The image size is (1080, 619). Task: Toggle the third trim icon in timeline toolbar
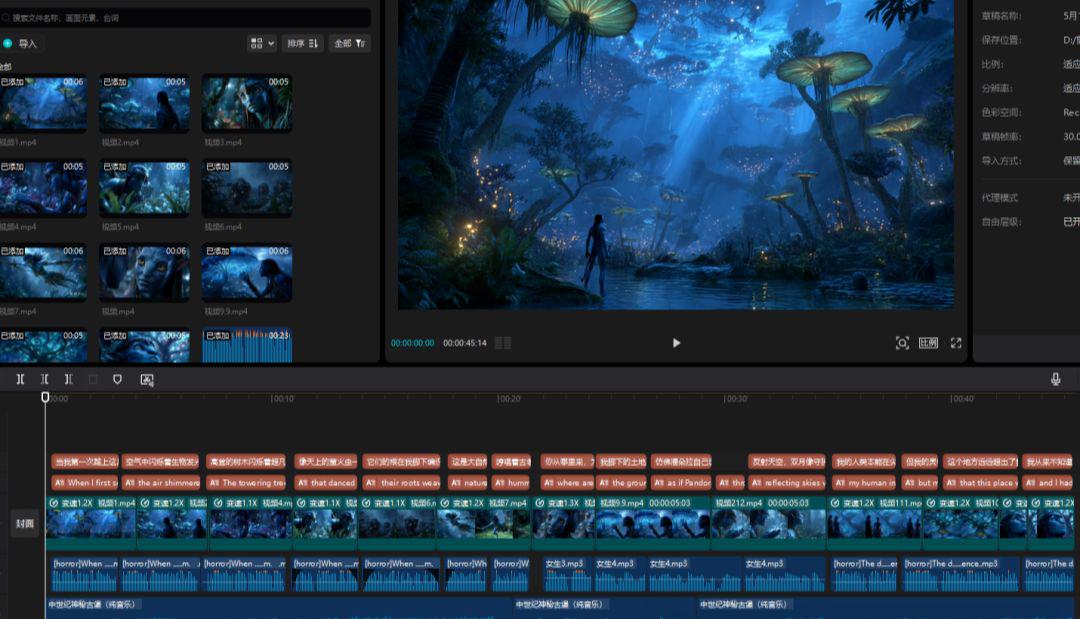pos(68,379)
